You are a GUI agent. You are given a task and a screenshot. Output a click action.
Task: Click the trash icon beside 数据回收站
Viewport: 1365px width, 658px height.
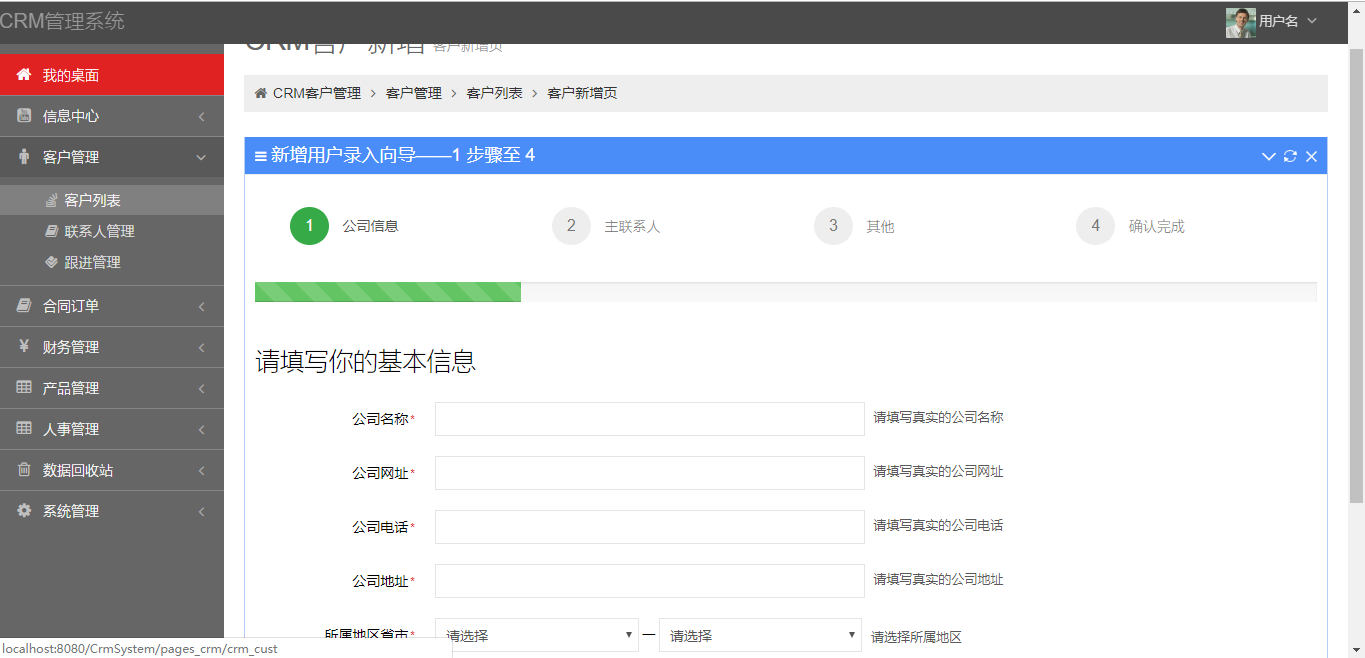click(24, 470)
